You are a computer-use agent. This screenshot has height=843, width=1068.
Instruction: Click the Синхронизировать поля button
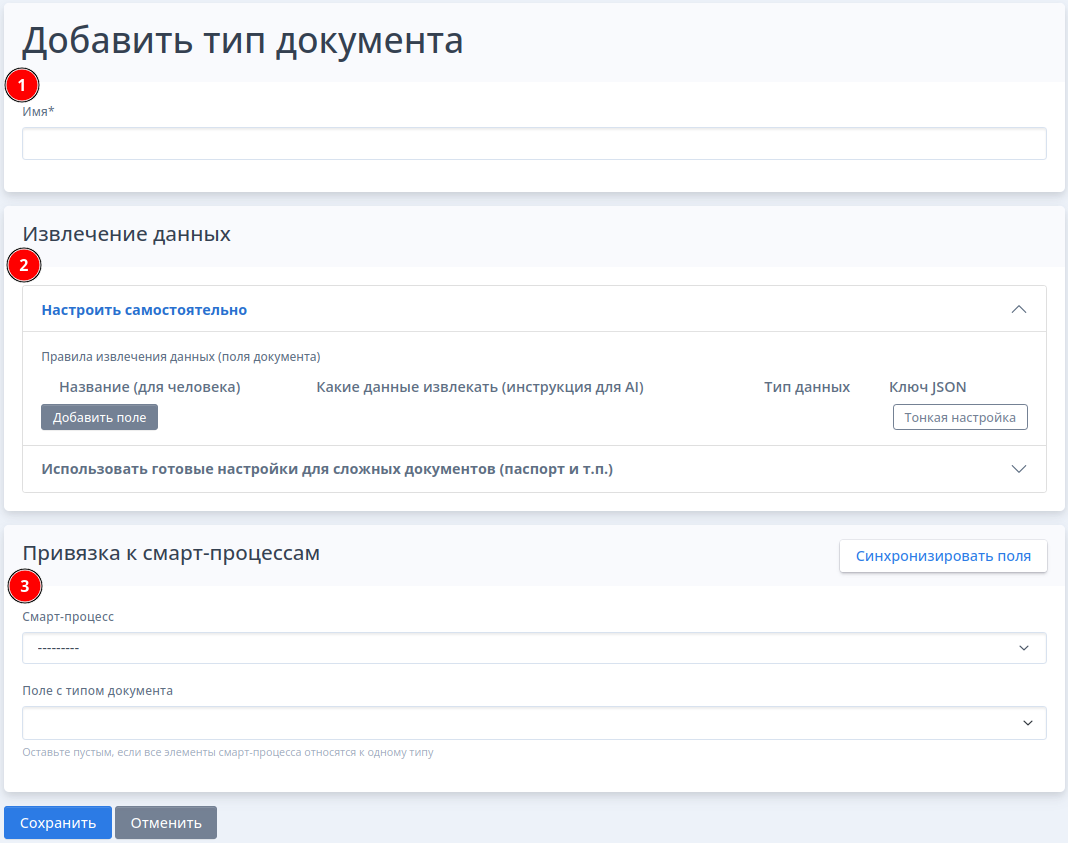[943, 556]
